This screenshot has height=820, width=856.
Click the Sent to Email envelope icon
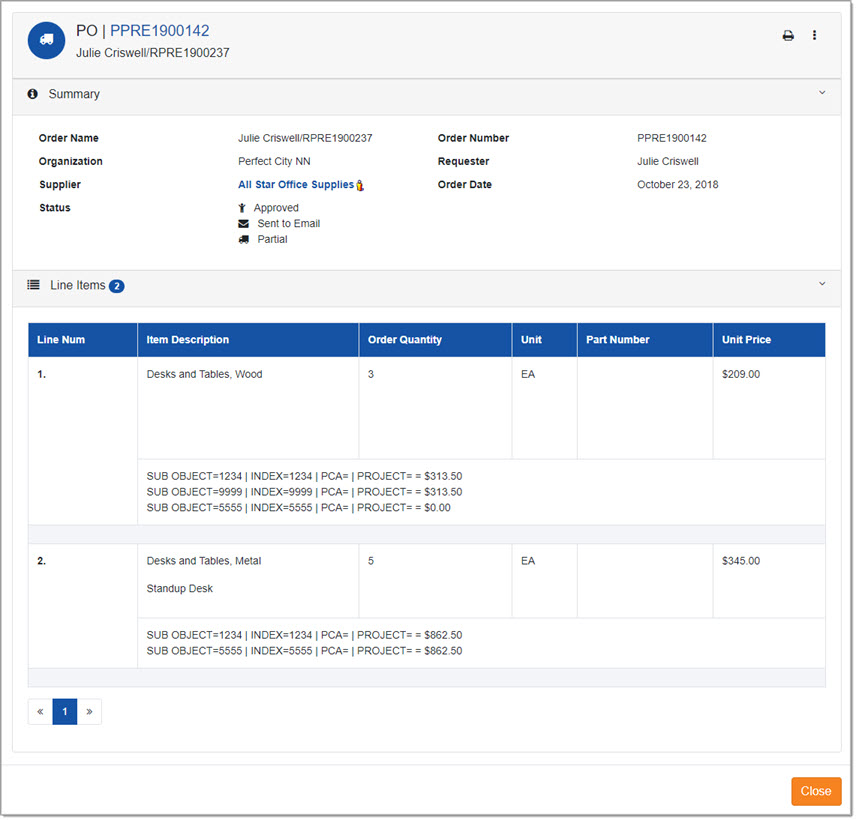(243, 224)
